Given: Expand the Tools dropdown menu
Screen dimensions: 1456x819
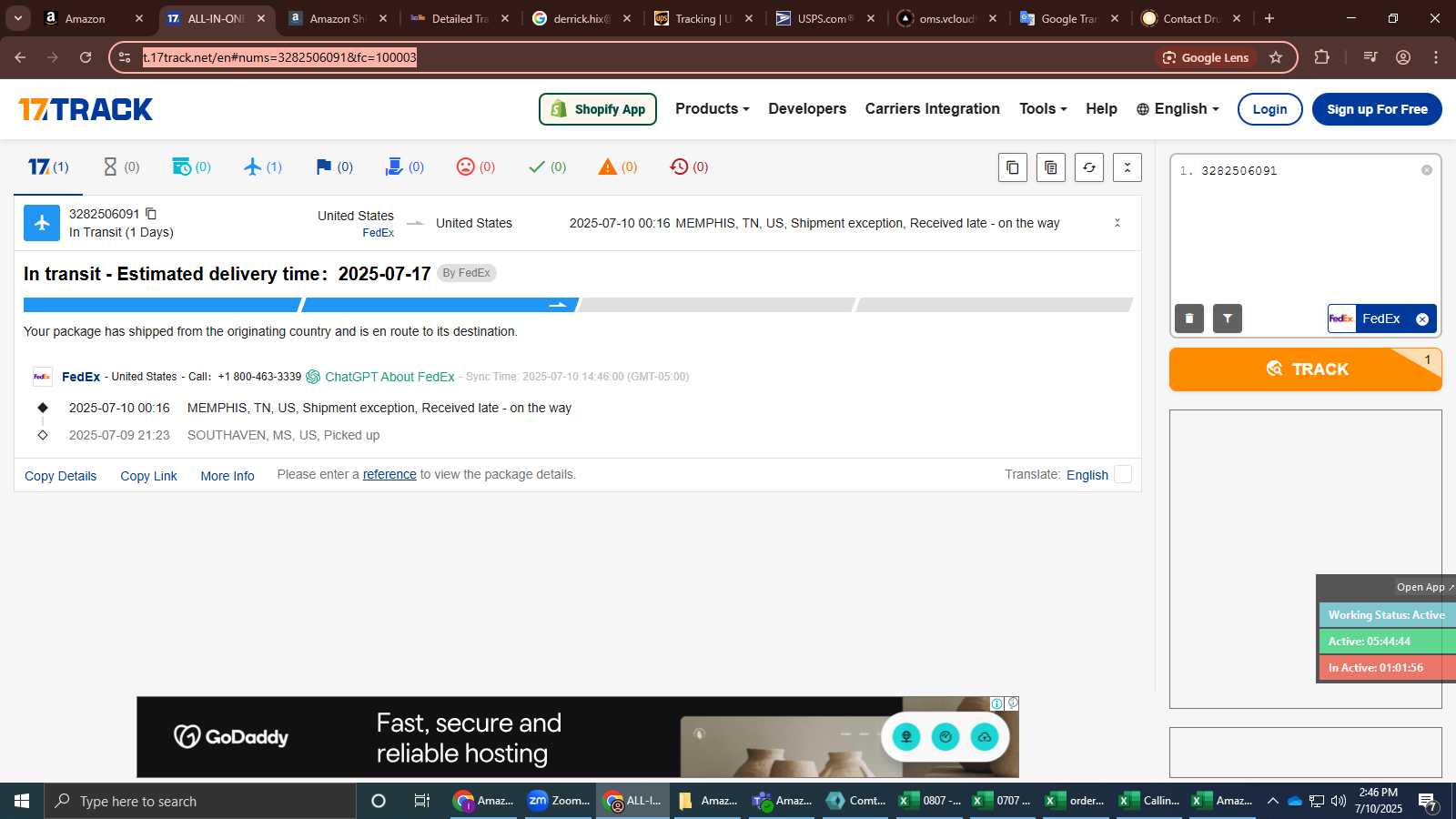Looking at the screenshot, I should pos(1043,109).
